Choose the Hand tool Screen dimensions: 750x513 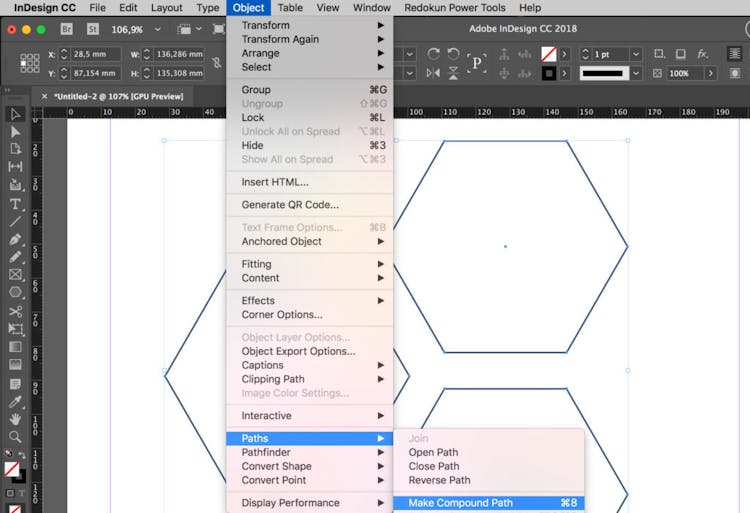coord(15,420)
